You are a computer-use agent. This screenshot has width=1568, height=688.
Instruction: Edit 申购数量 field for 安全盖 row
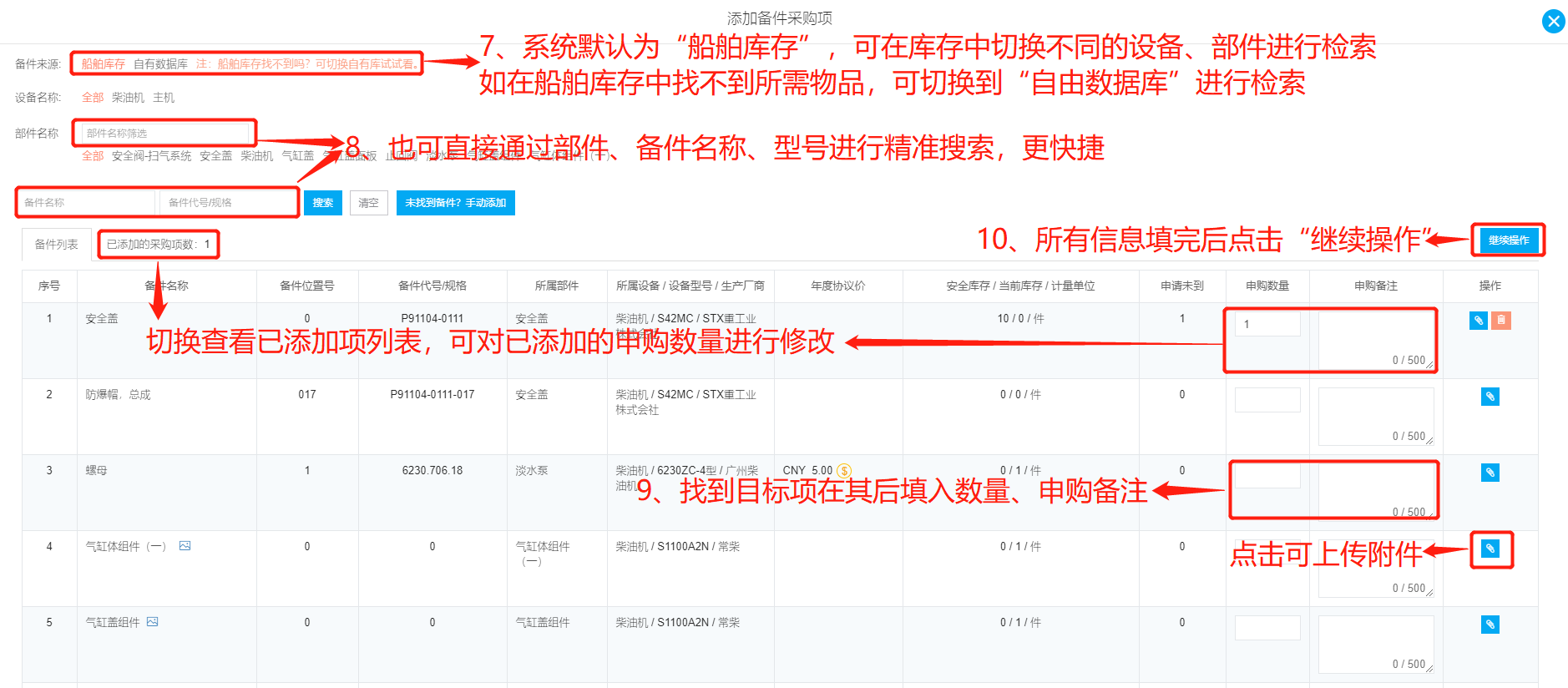point(1267,324)
